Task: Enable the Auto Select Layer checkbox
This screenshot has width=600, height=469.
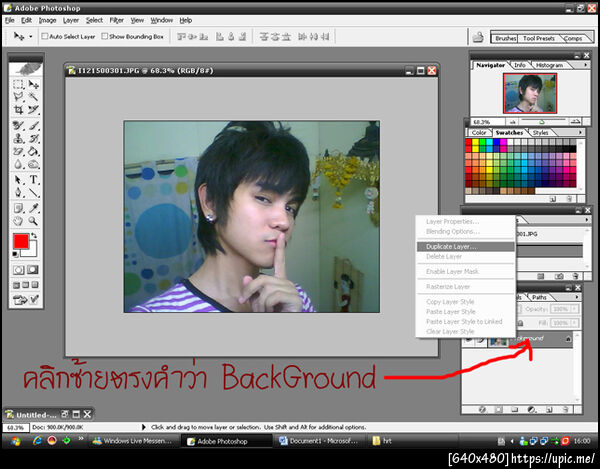Action: pos(45,36)
